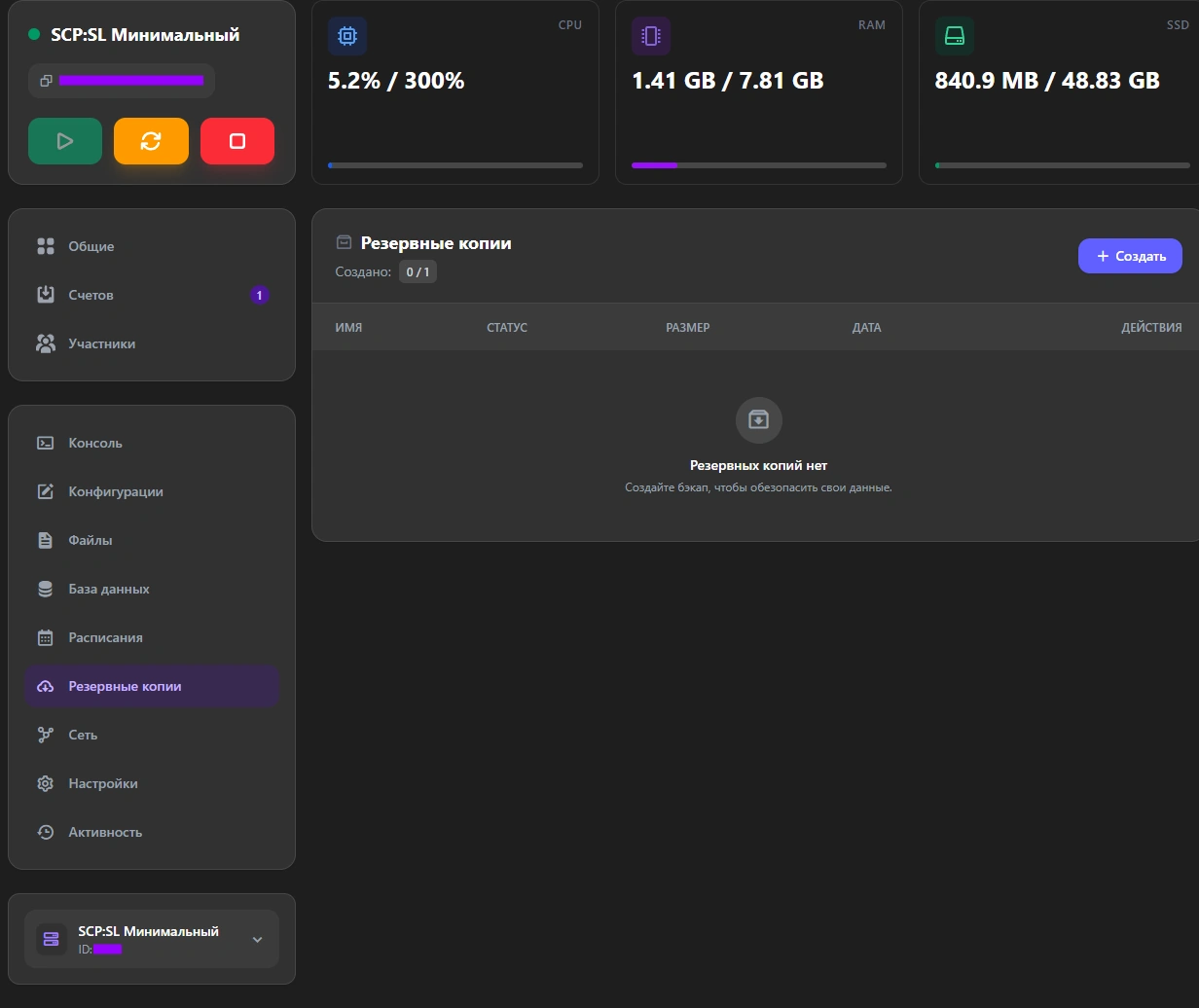Click the База данных database icon
The height and width of the screenshot is (1008, 1199).
click(46, 589)
